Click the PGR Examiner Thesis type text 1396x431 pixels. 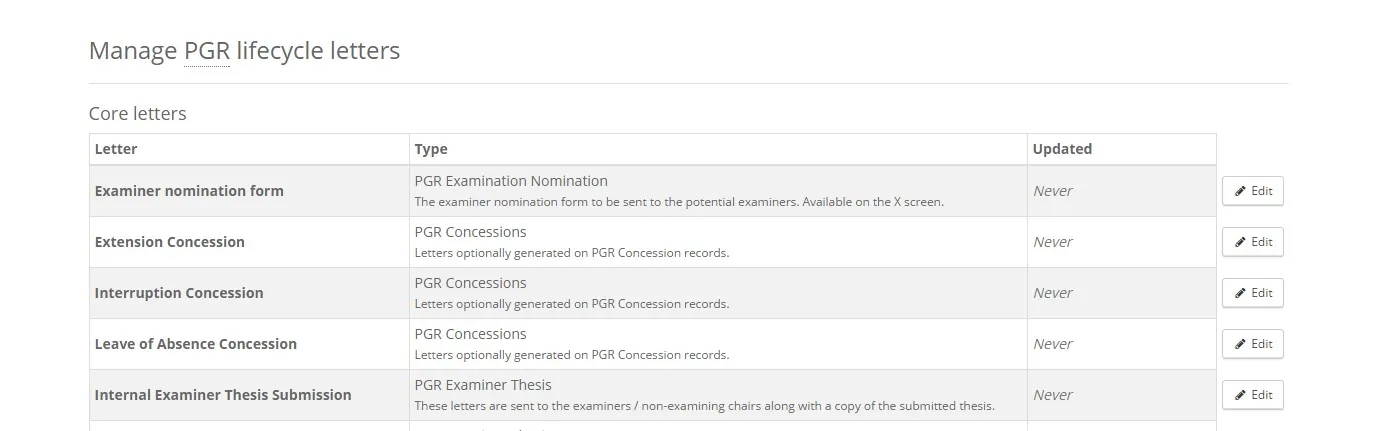tap(483, 385)
